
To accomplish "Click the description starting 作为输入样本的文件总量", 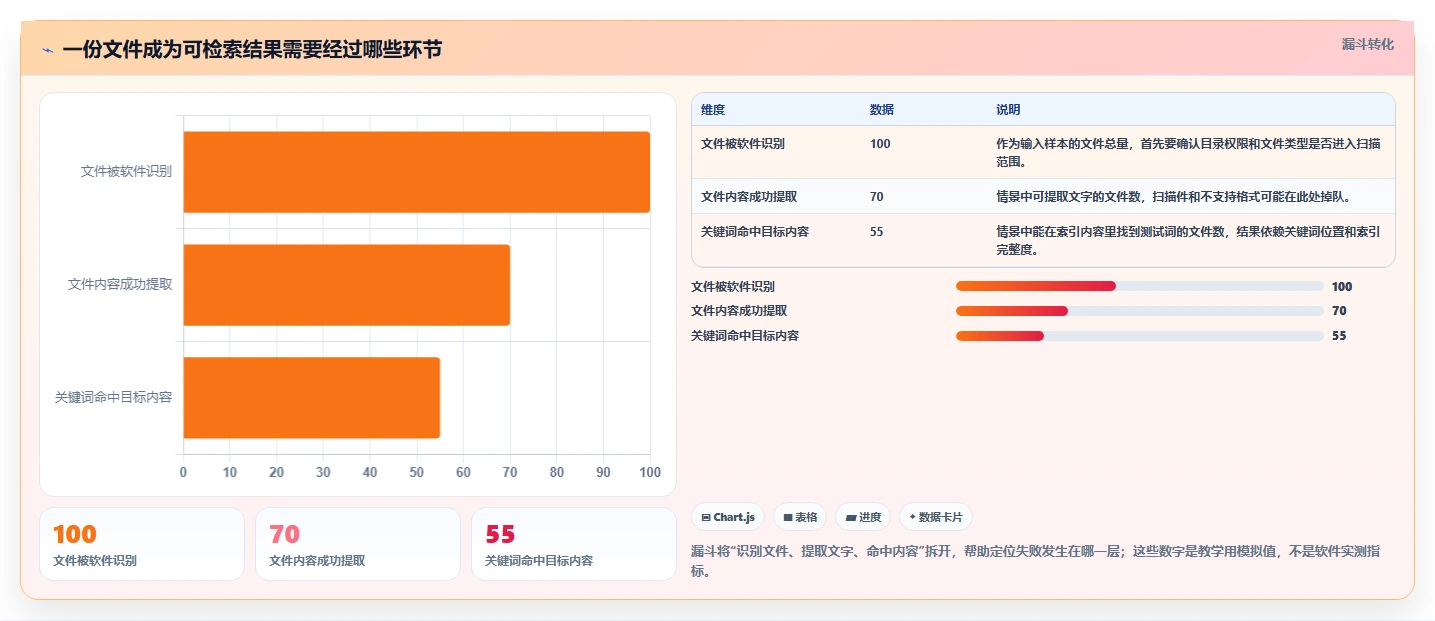I will click(1189, 153).
